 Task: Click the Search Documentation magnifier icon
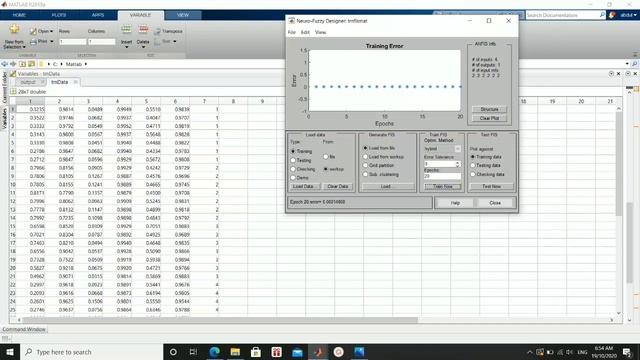coord(602,15)
